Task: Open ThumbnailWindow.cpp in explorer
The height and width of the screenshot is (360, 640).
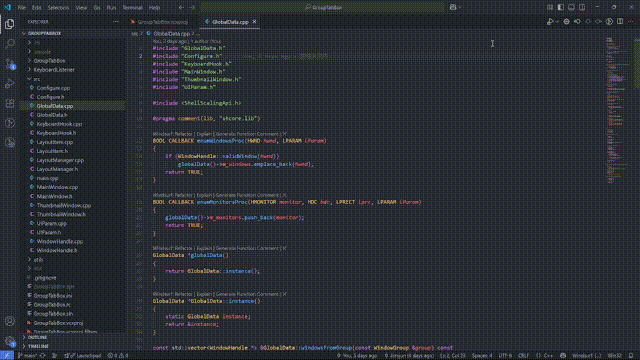Action: 64,206
